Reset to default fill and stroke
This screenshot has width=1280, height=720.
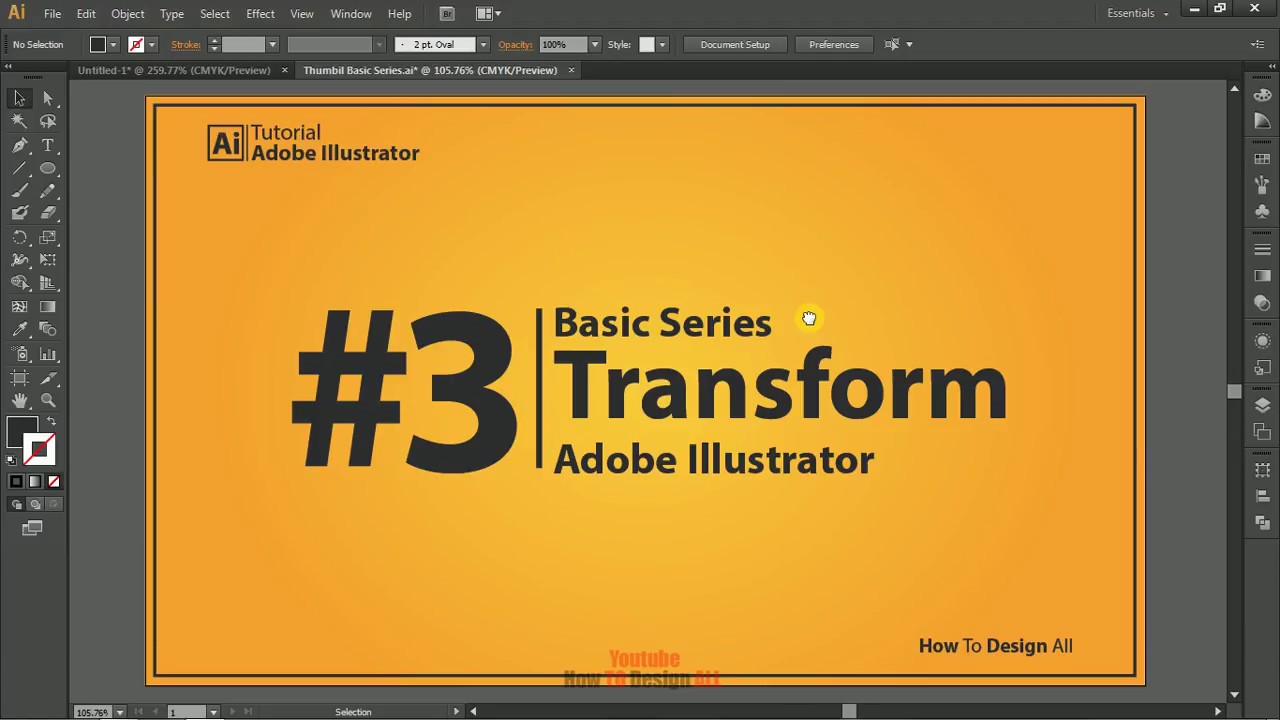(x=11, y=461)
